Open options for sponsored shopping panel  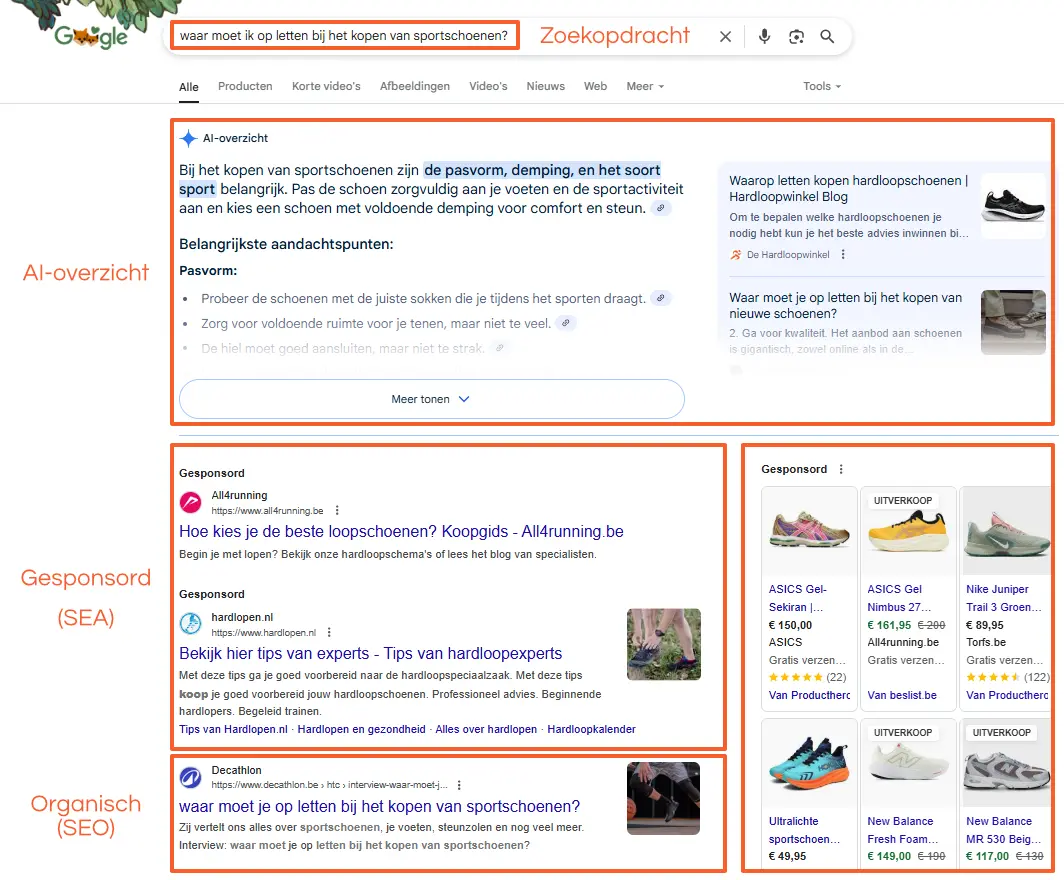coord(841,469)
